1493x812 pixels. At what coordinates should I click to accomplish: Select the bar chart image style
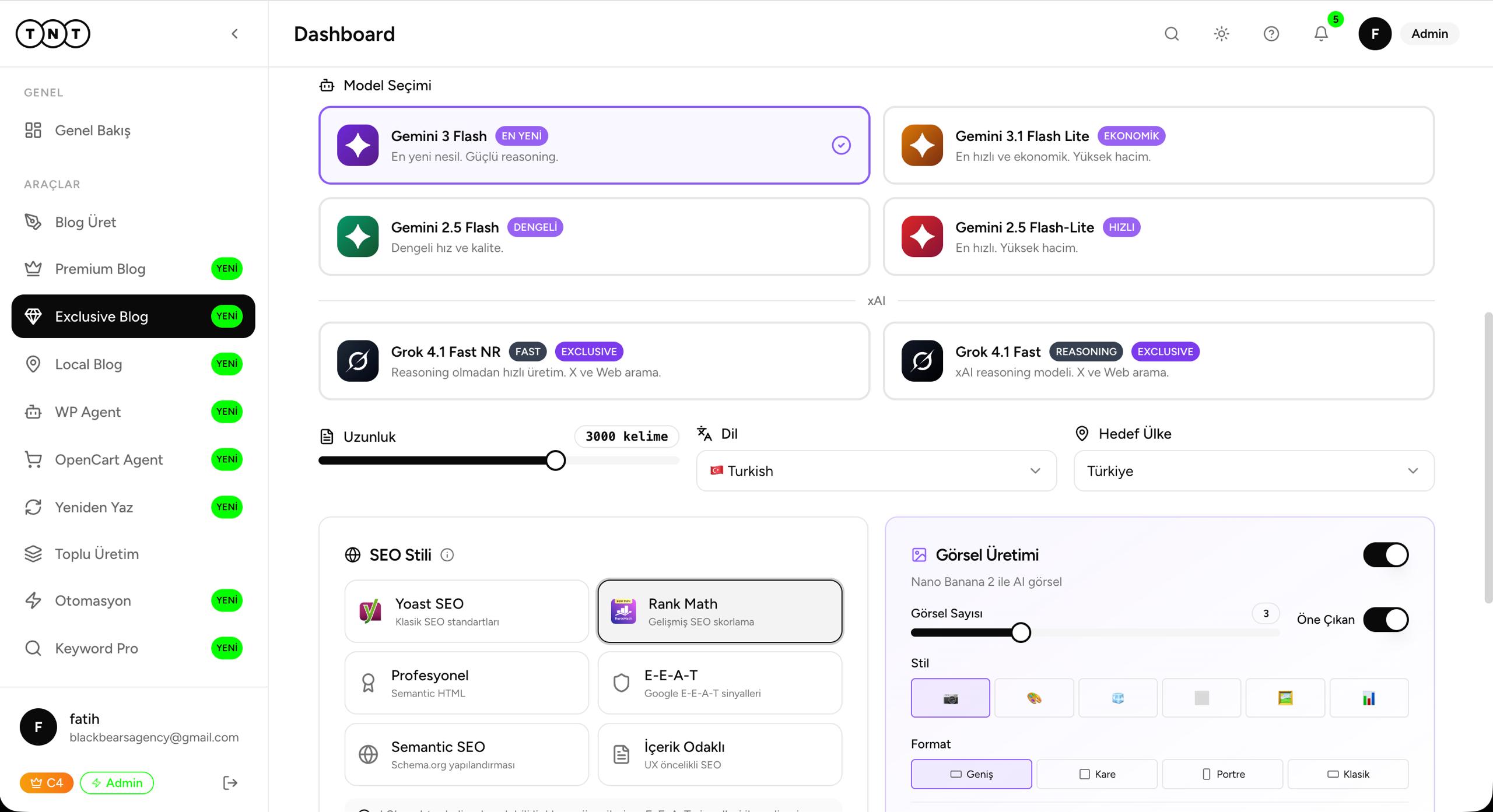1369,698
